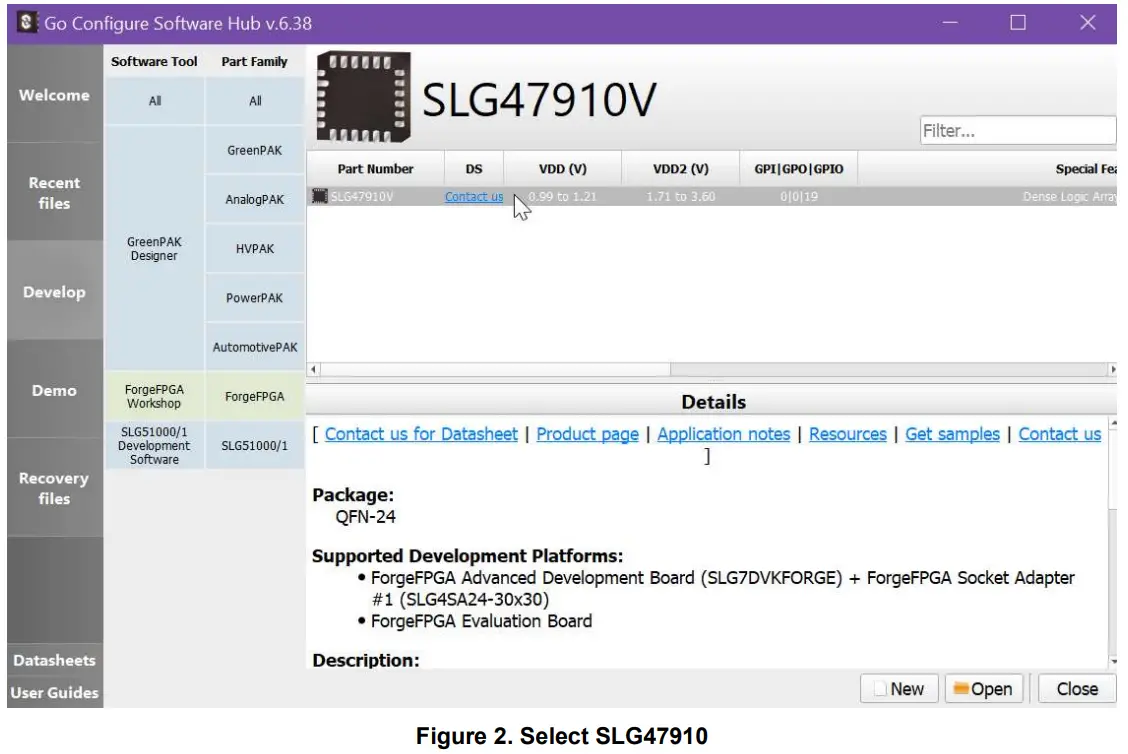
Task: Select GreenPAK Designer software tool
Action: coord(155,248)
